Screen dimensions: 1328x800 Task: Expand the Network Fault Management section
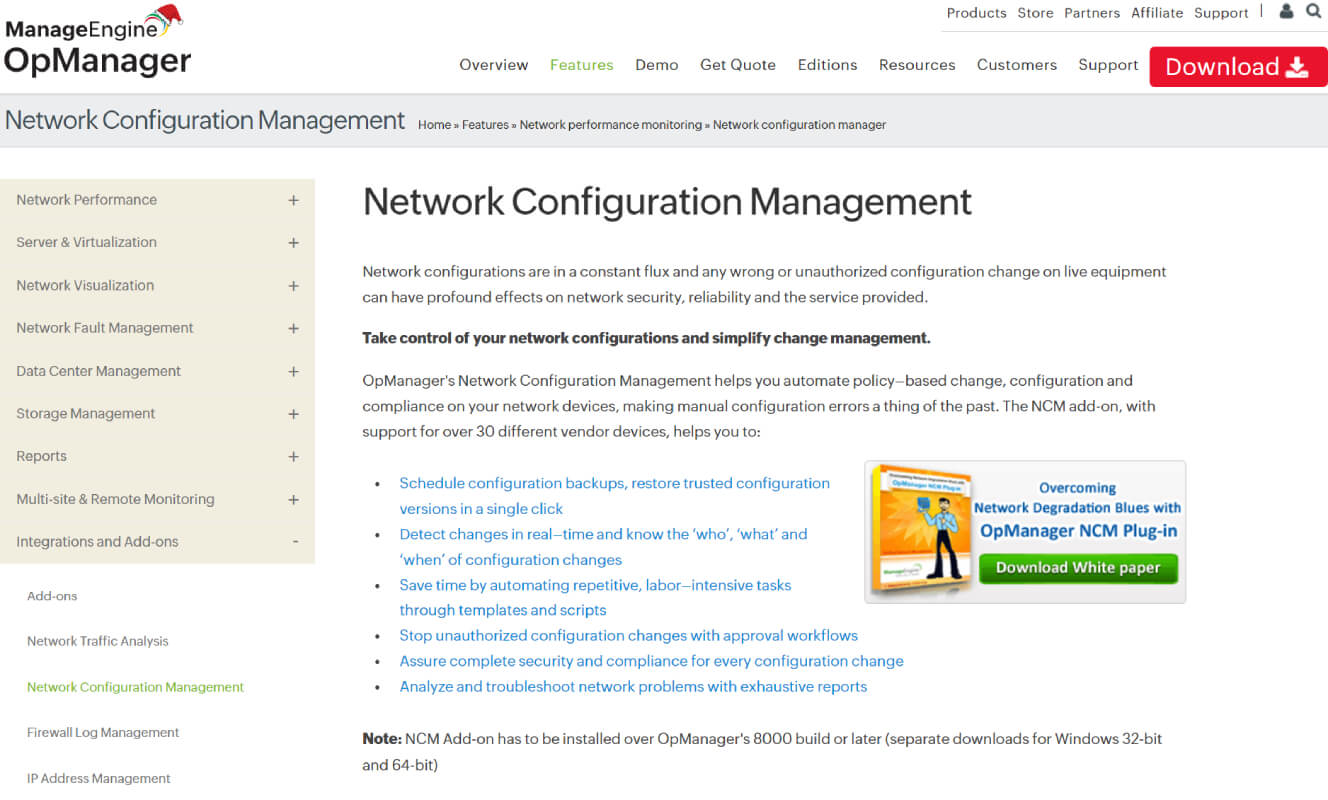[157, 328]
